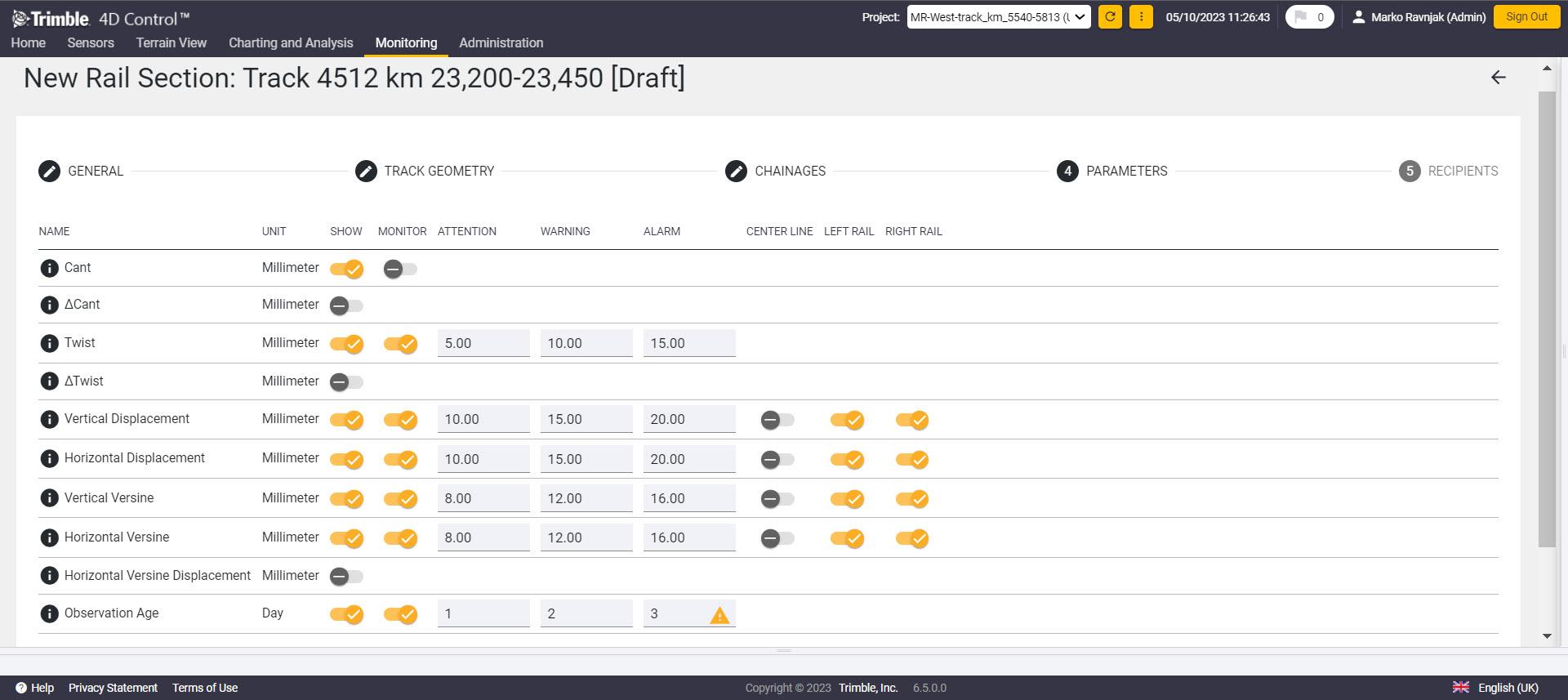1568x700 pixels.
Task: Open the alerts flag counter
Action: [x=1309, y=17]
